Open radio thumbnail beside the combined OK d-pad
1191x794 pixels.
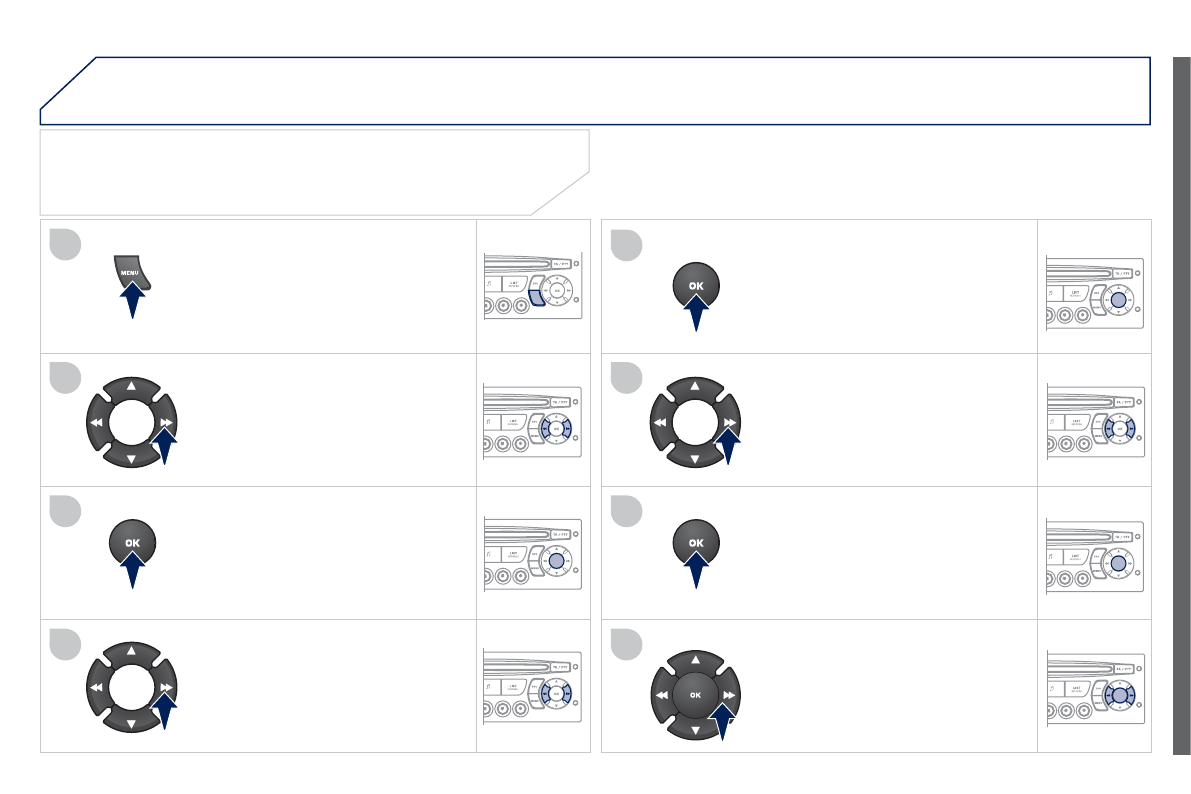click(x=1094, y=686)
